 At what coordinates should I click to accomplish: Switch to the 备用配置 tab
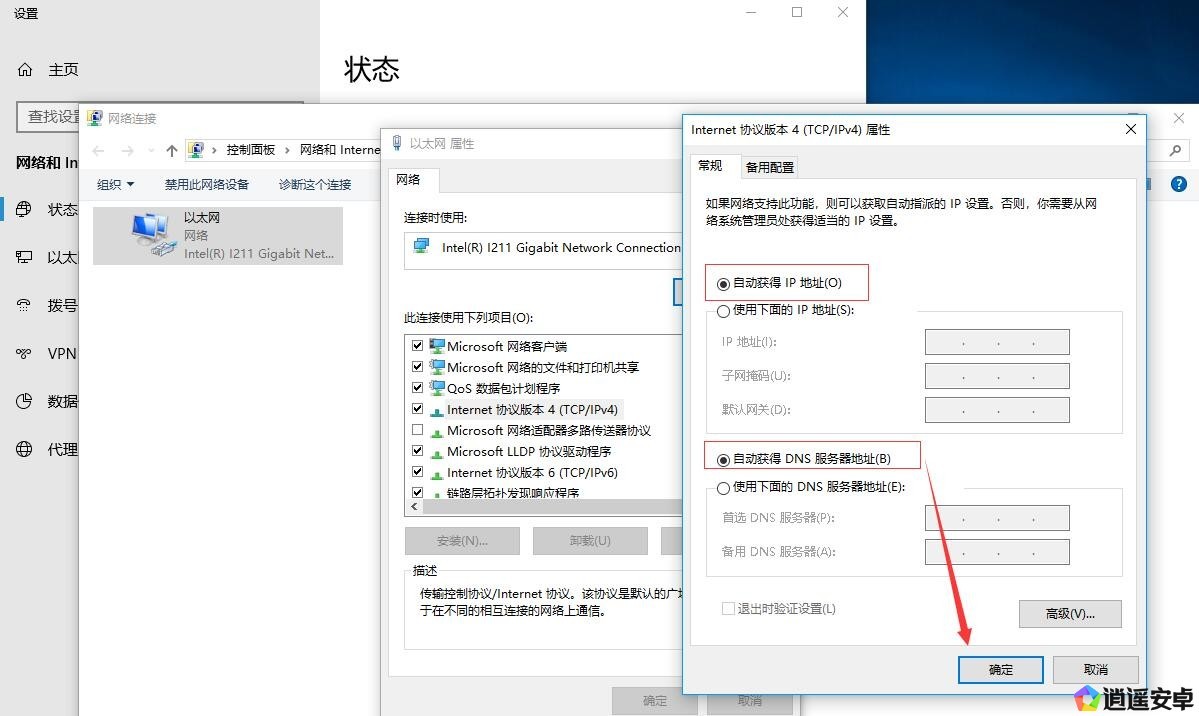[769, 167]
